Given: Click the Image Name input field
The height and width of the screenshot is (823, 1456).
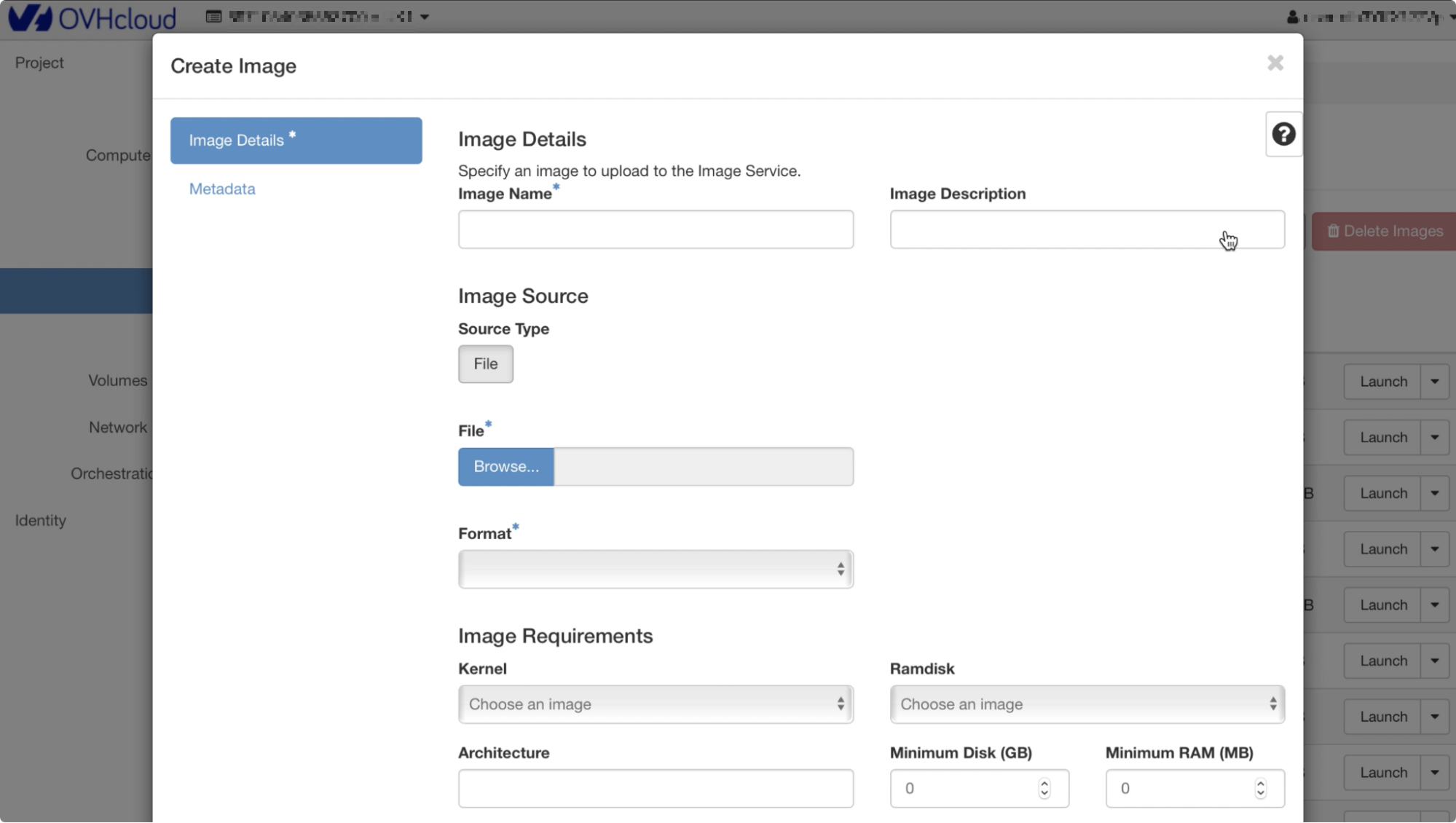Looking at the screenshot, I should click(655, 229).
